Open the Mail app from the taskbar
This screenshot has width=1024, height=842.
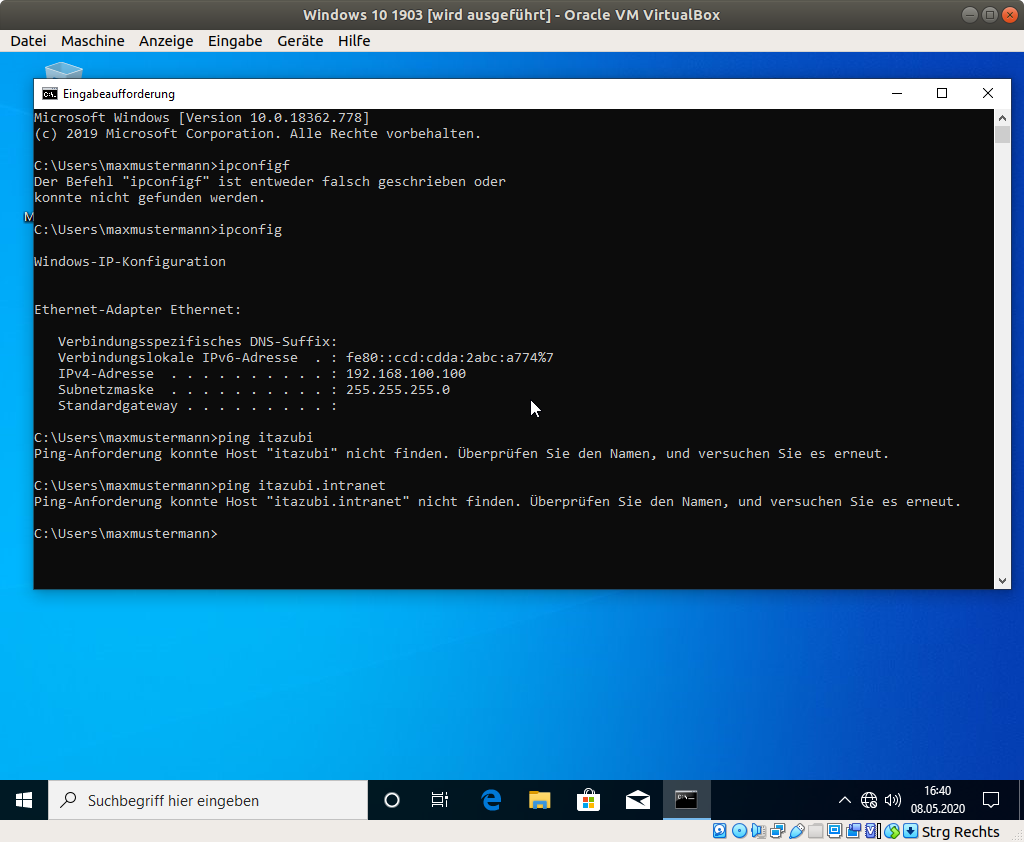637,800
